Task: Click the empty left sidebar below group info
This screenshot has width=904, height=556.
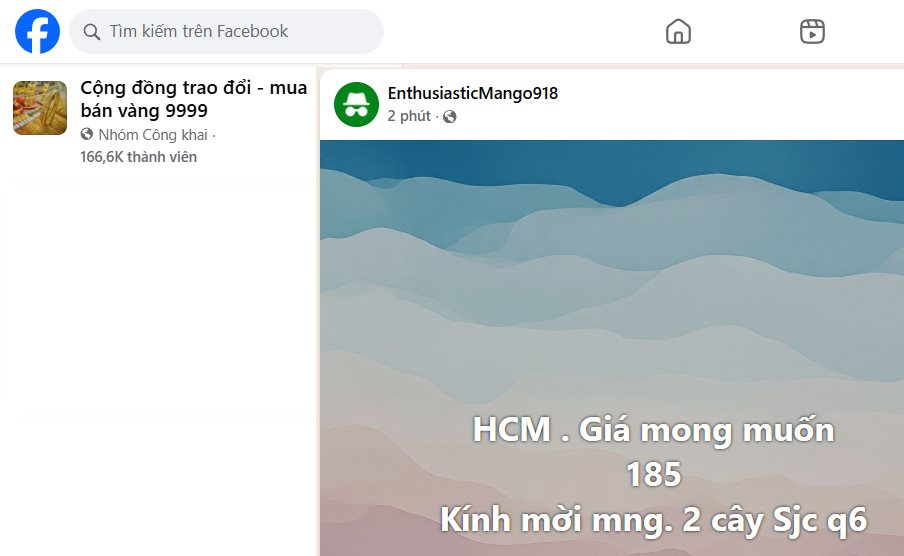Action: pos(158,369)
